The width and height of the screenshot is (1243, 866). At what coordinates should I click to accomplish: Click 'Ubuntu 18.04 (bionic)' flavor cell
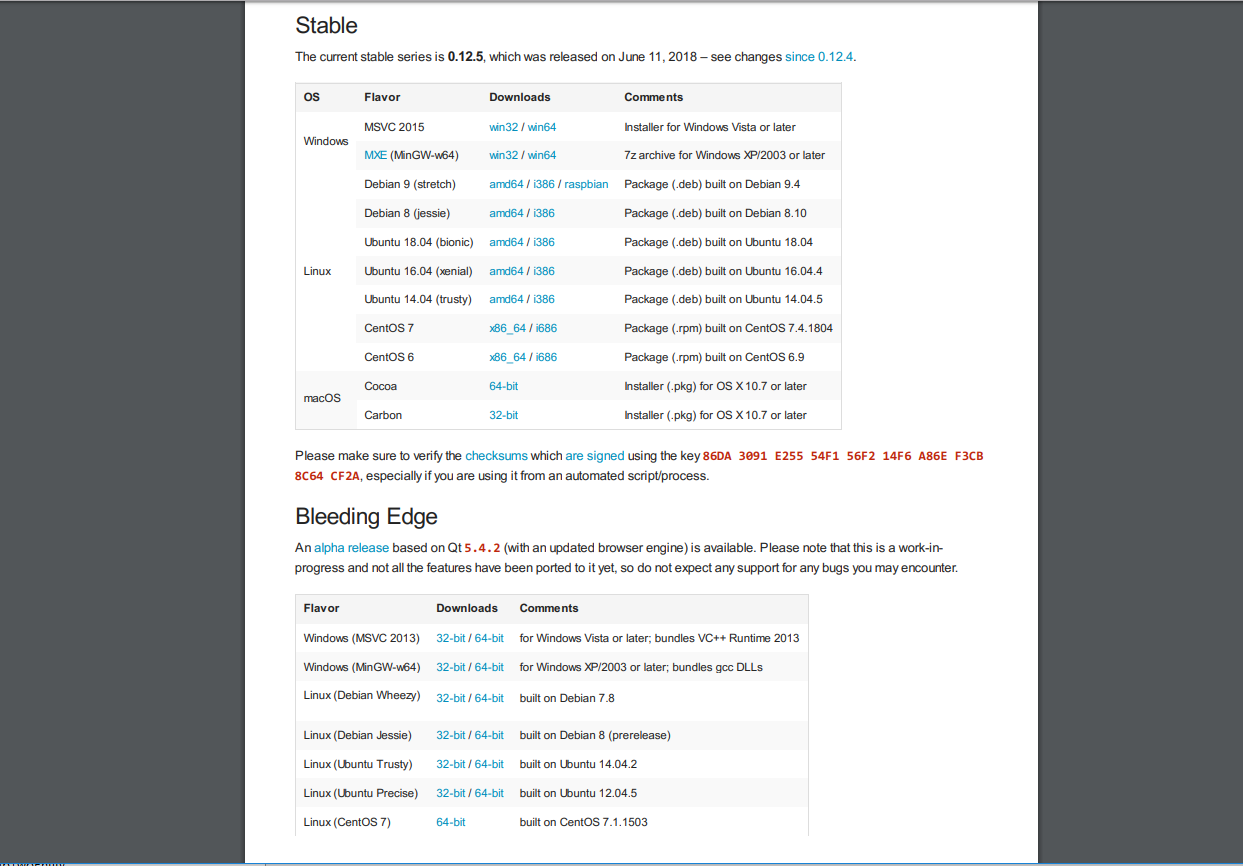click(x=418, y=242)
